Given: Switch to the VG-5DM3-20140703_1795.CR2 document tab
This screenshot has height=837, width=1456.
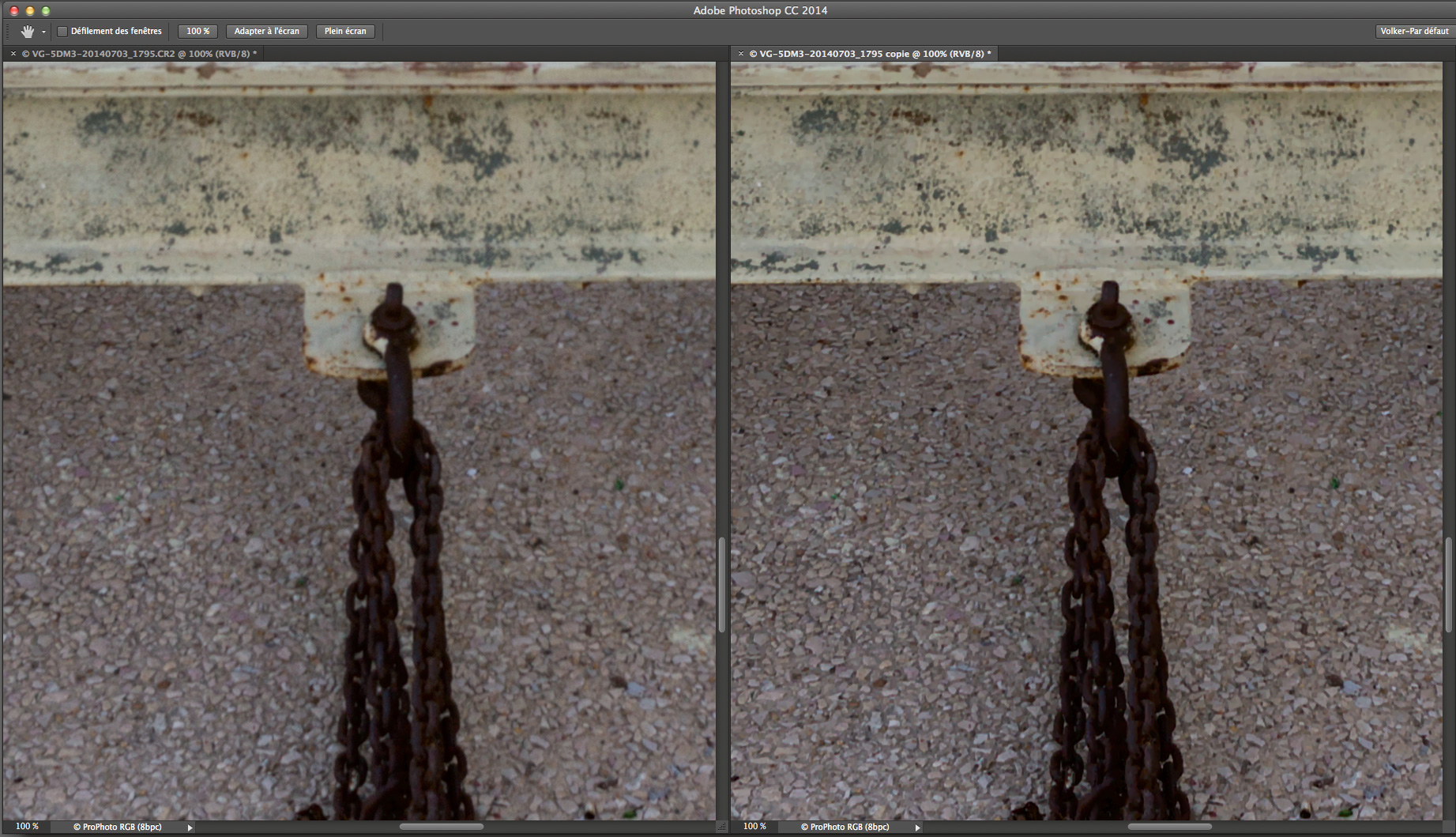Looking at the screenshot, I should tap(138, 54).
